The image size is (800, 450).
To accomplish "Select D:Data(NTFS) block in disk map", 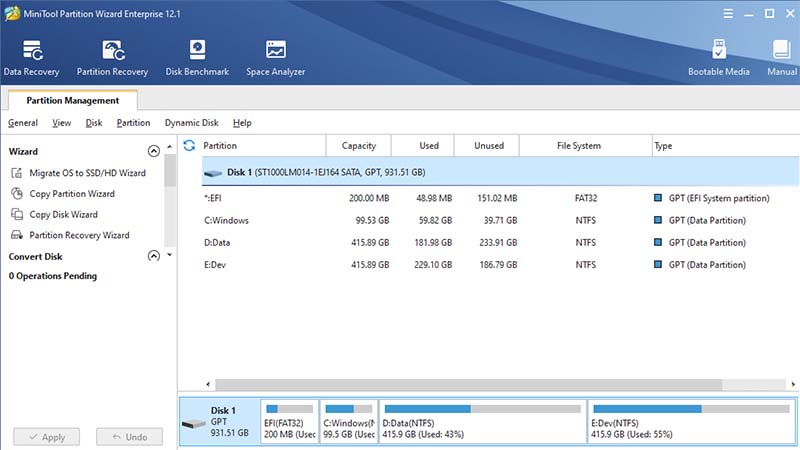I will (483, 421).
